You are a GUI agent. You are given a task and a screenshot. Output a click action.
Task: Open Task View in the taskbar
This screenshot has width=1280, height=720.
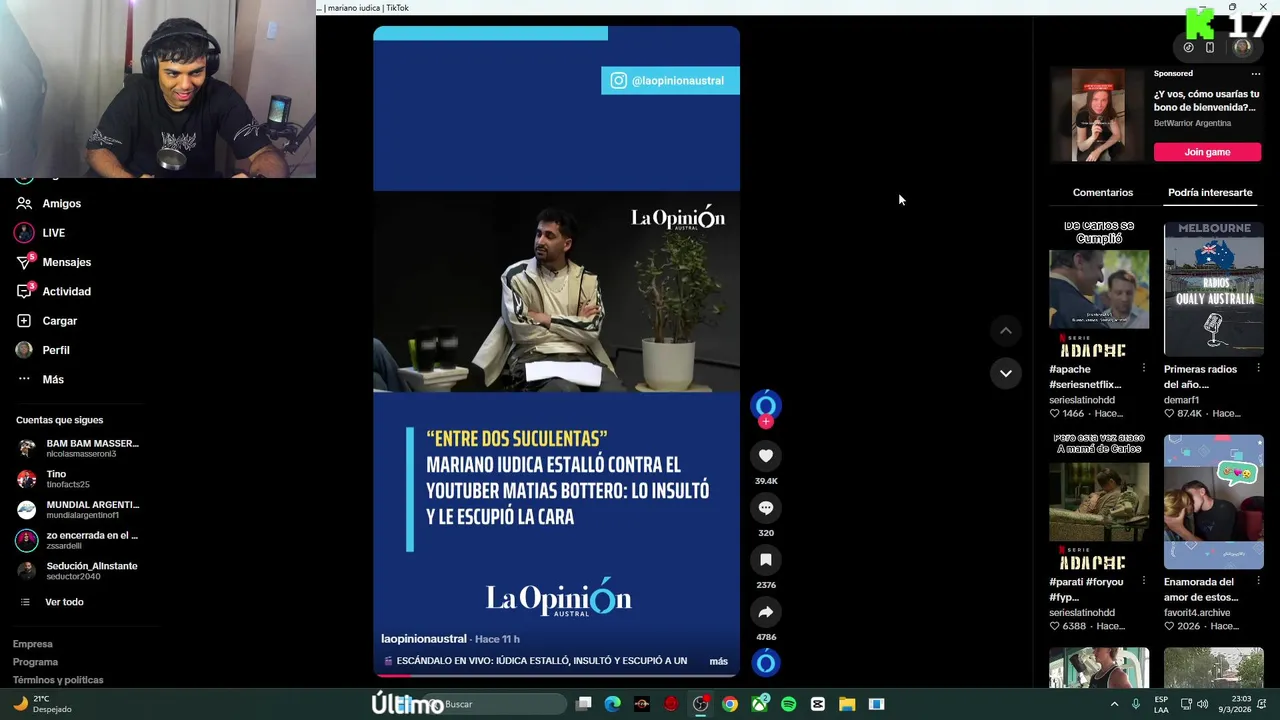pyautogui.click(x=584, y=704)
